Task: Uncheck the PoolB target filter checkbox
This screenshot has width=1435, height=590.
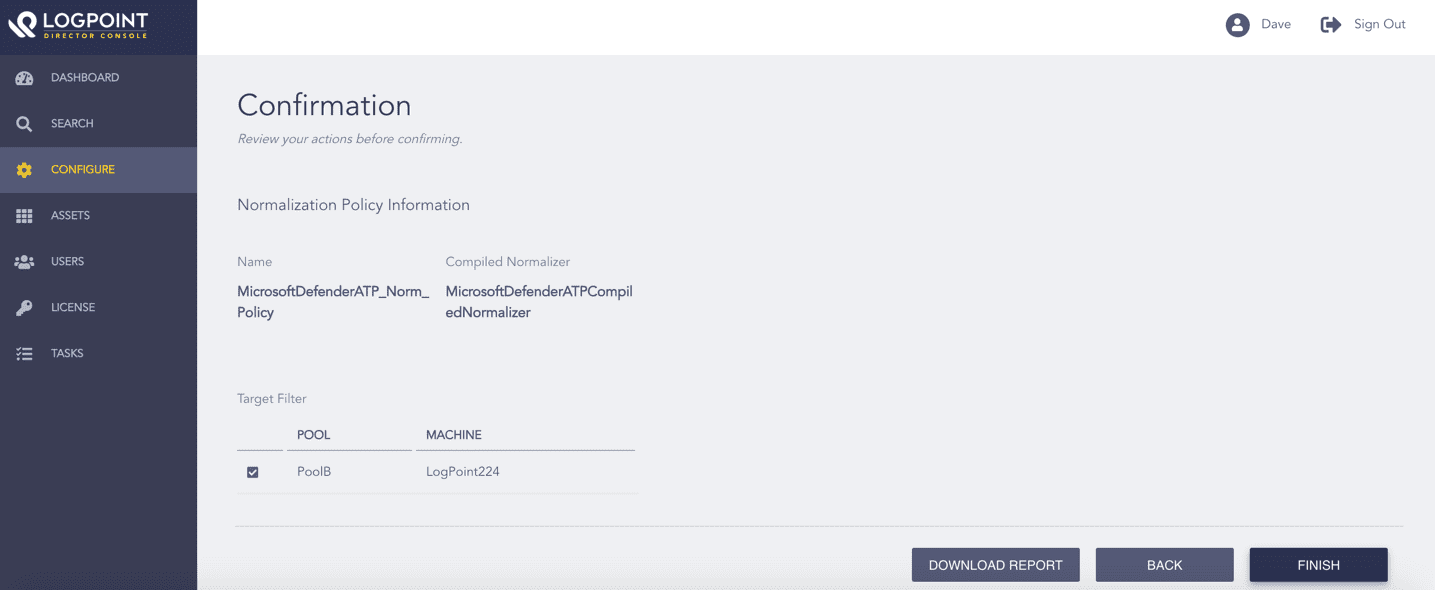Action: point(253,471)
